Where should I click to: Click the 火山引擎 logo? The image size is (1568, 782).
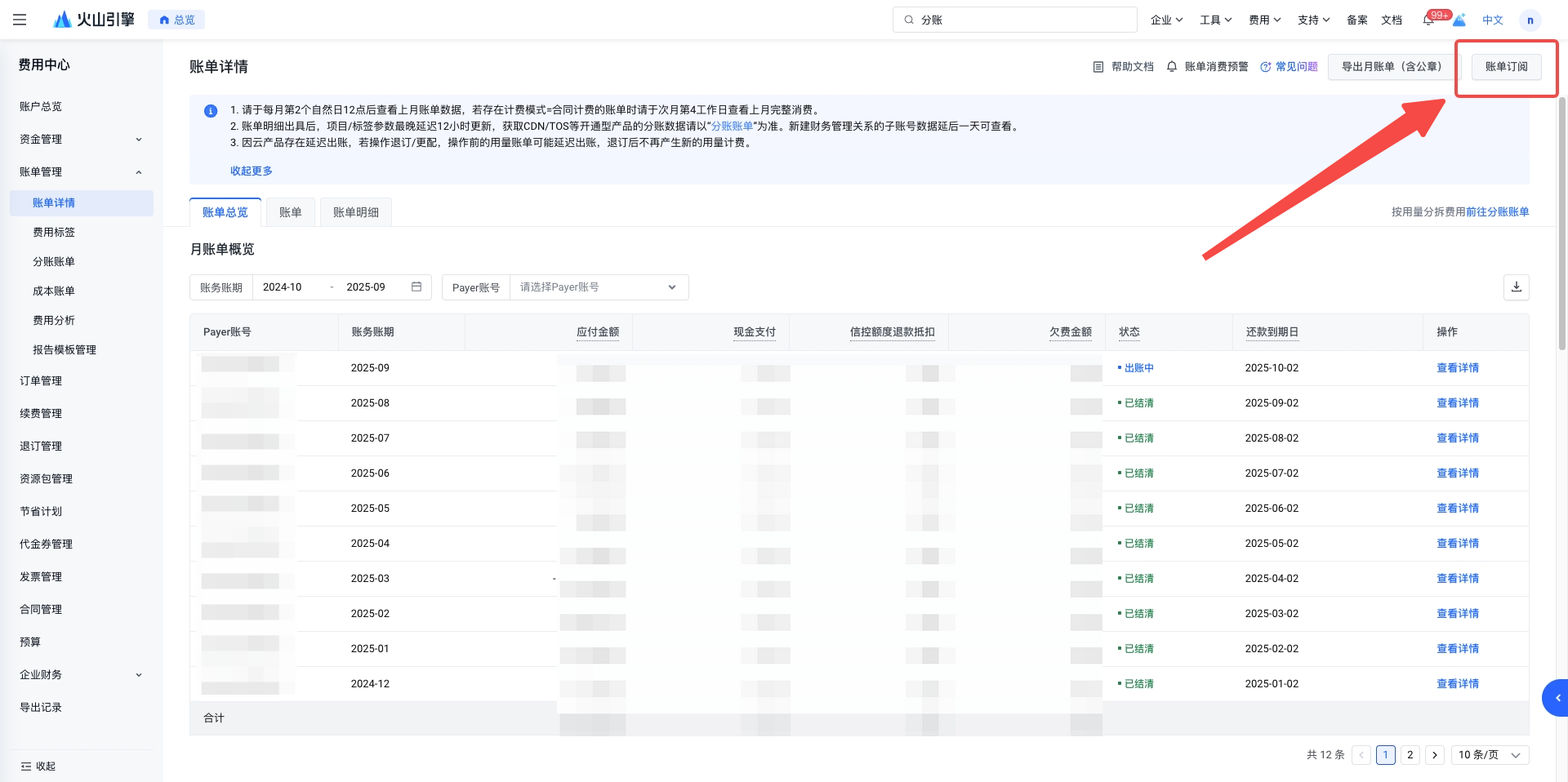point(93,20)
